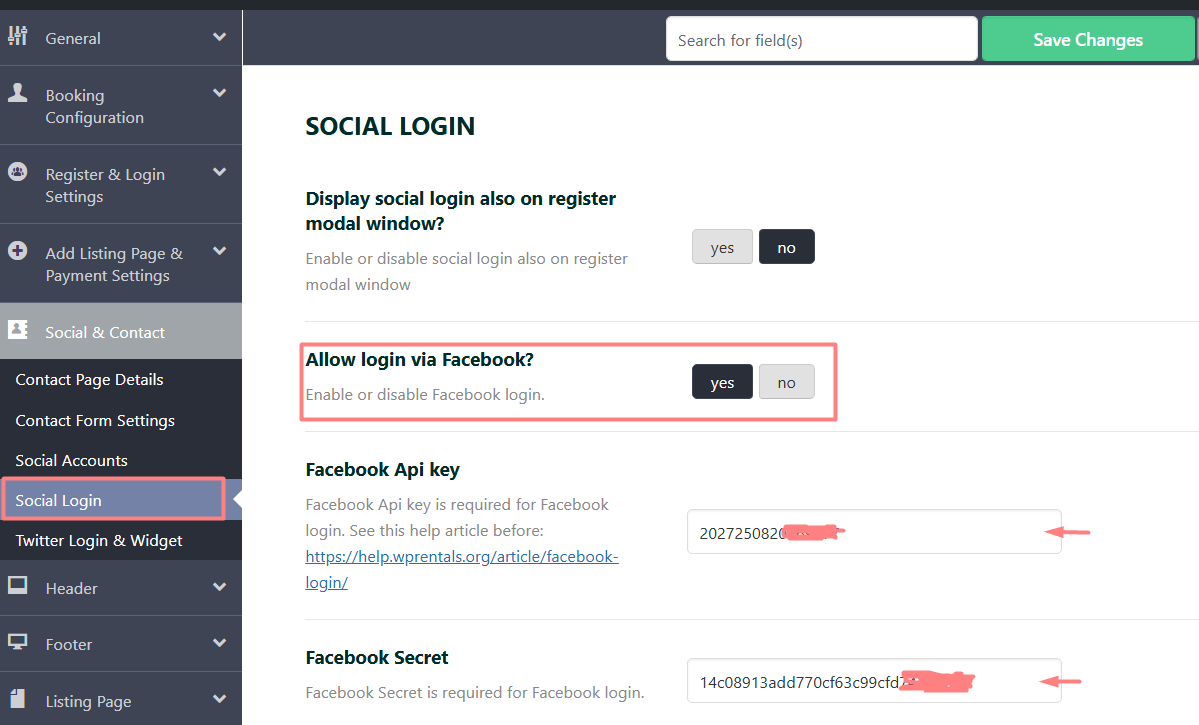Select the Social Login submenu item
This screenshot has height=725, width=1199.
(x=121, y=500)
